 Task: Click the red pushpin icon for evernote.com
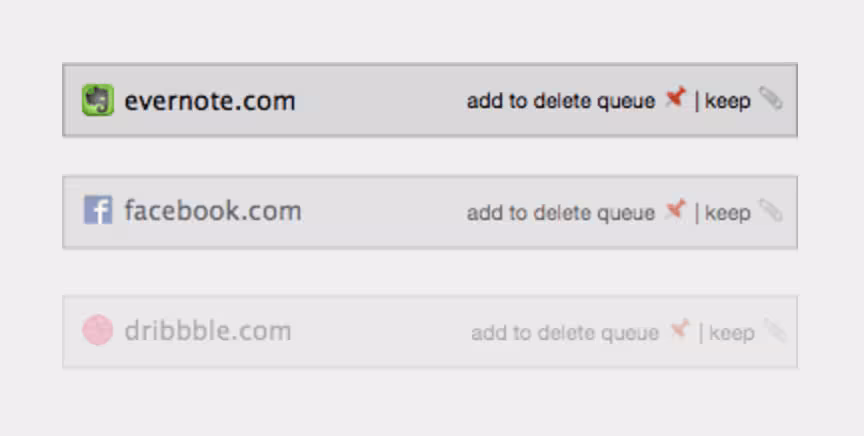[x=676, y=98]
